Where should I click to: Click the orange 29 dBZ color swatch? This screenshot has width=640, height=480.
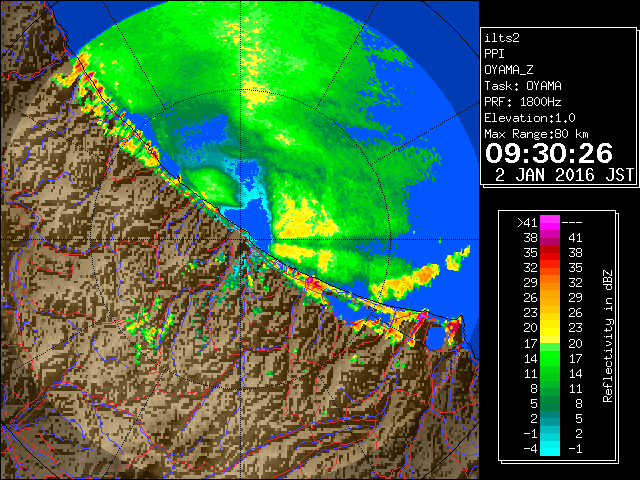550,283
